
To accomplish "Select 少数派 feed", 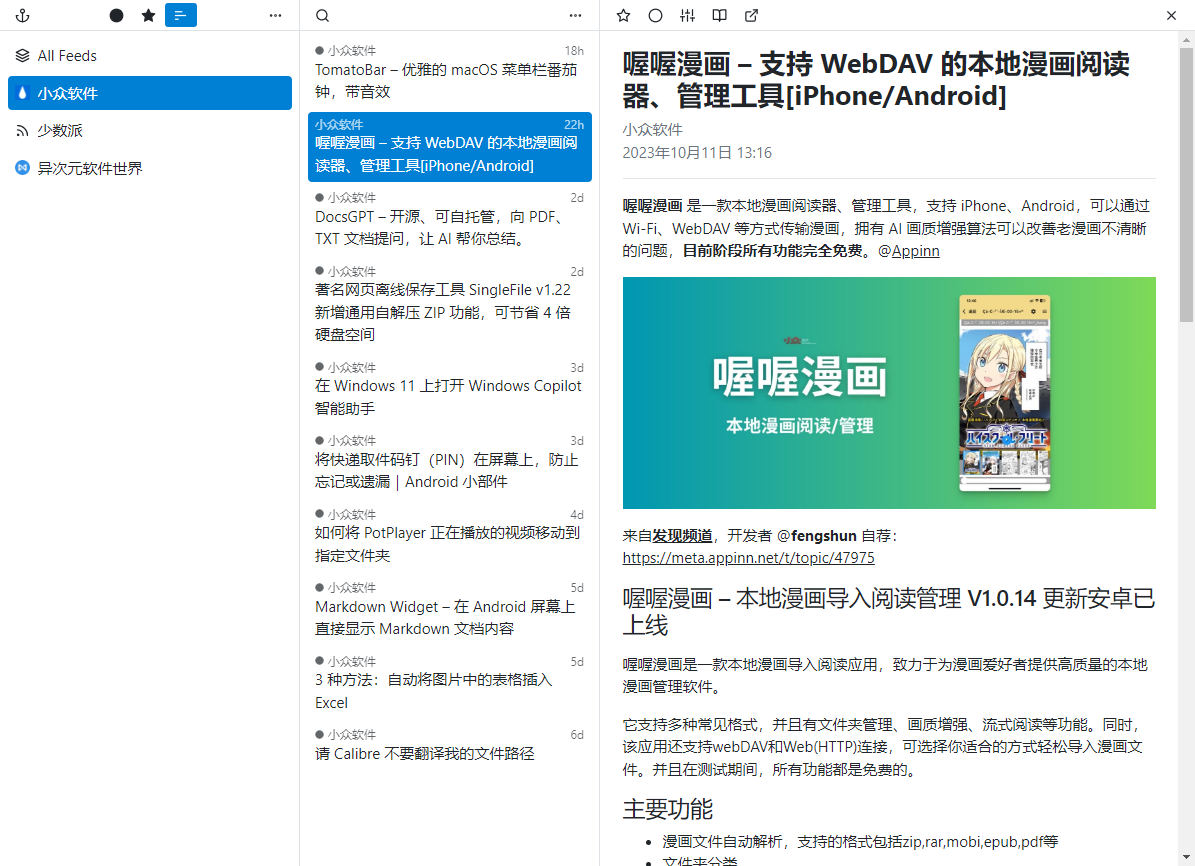I will pos(149,130).
